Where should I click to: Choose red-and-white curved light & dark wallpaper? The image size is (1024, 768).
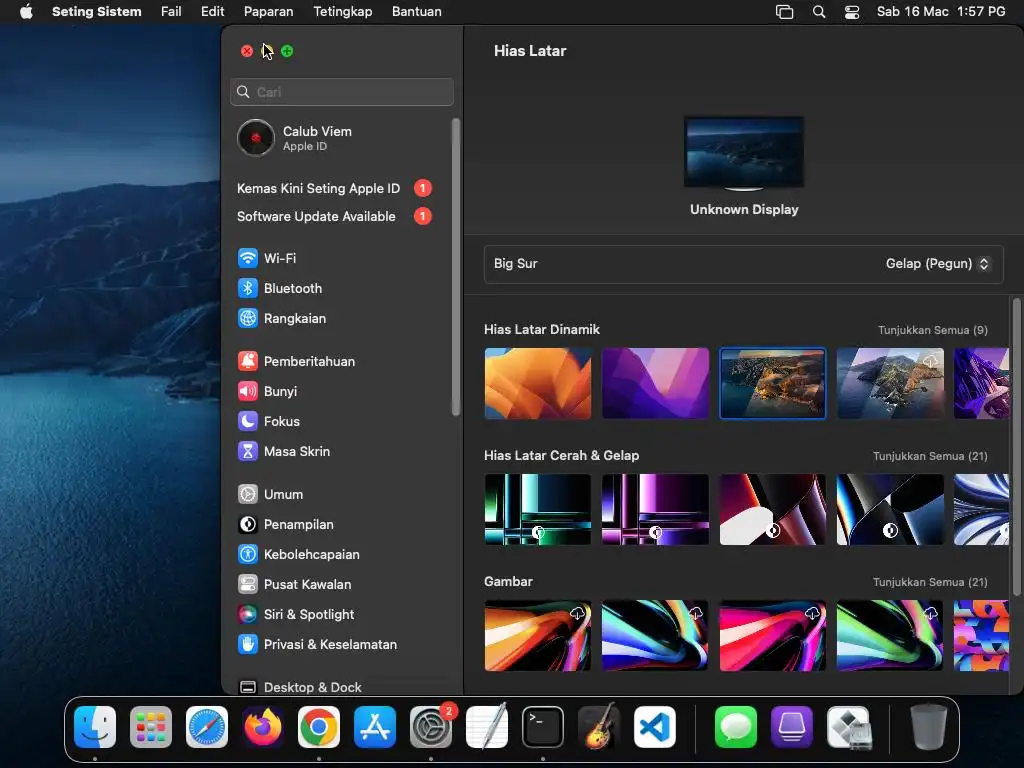(x=773, y=509)
